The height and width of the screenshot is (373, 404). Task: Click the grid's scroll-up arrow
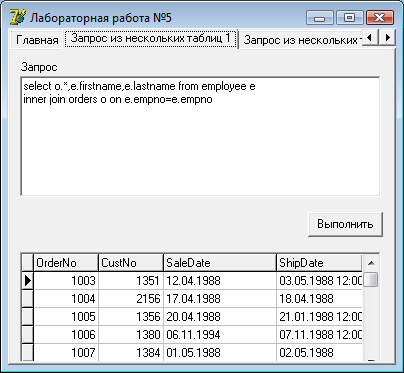371,263
